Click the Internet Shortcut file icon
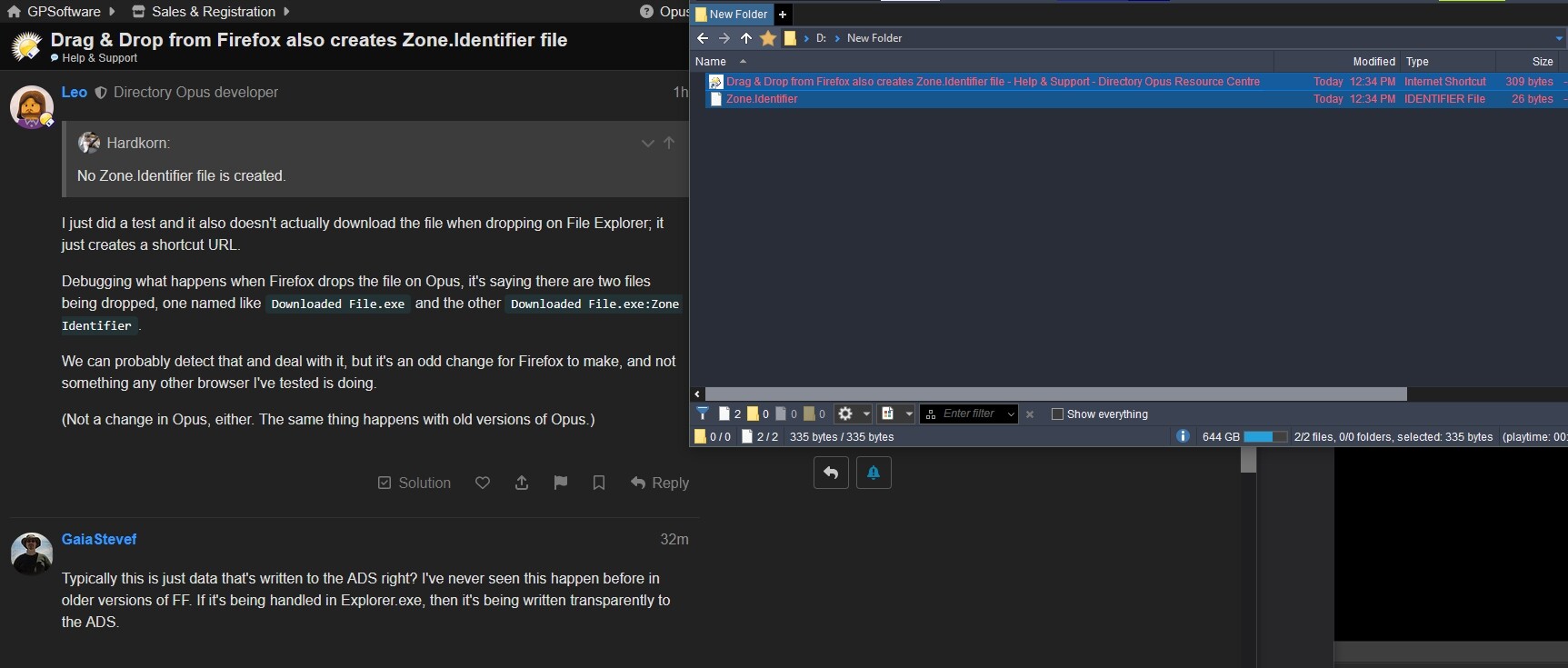1568x668 pixels. [715, 82]
